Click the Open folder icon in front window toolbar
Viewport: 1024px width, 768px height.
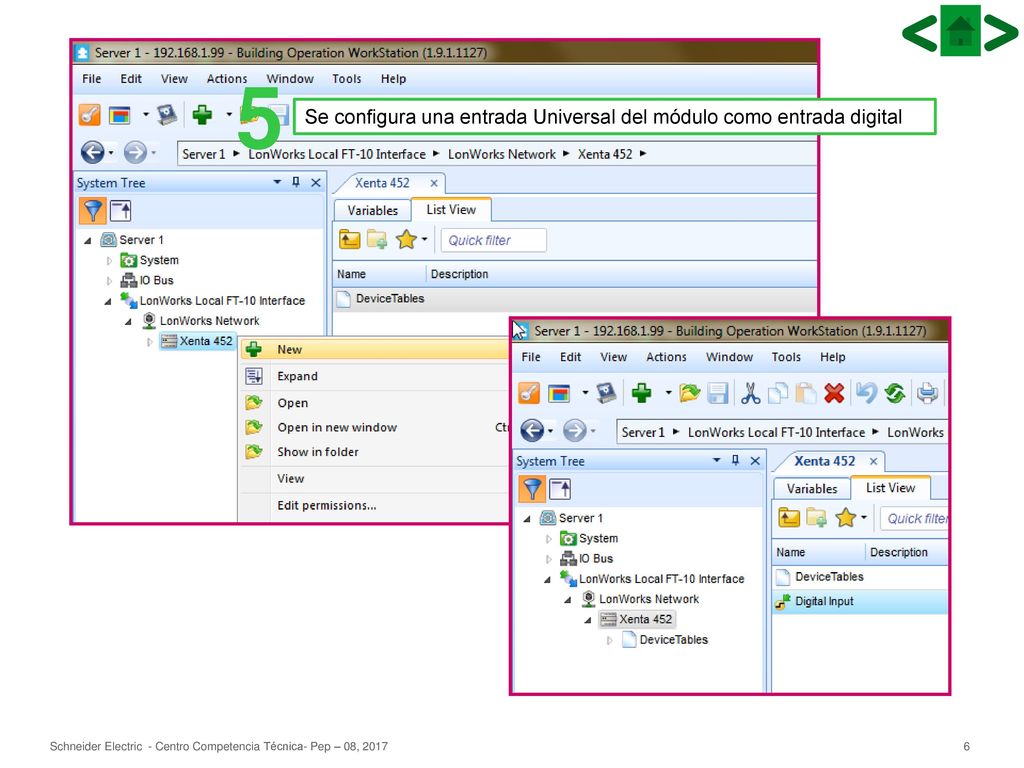pyautogui.click(x=689, y=393)
